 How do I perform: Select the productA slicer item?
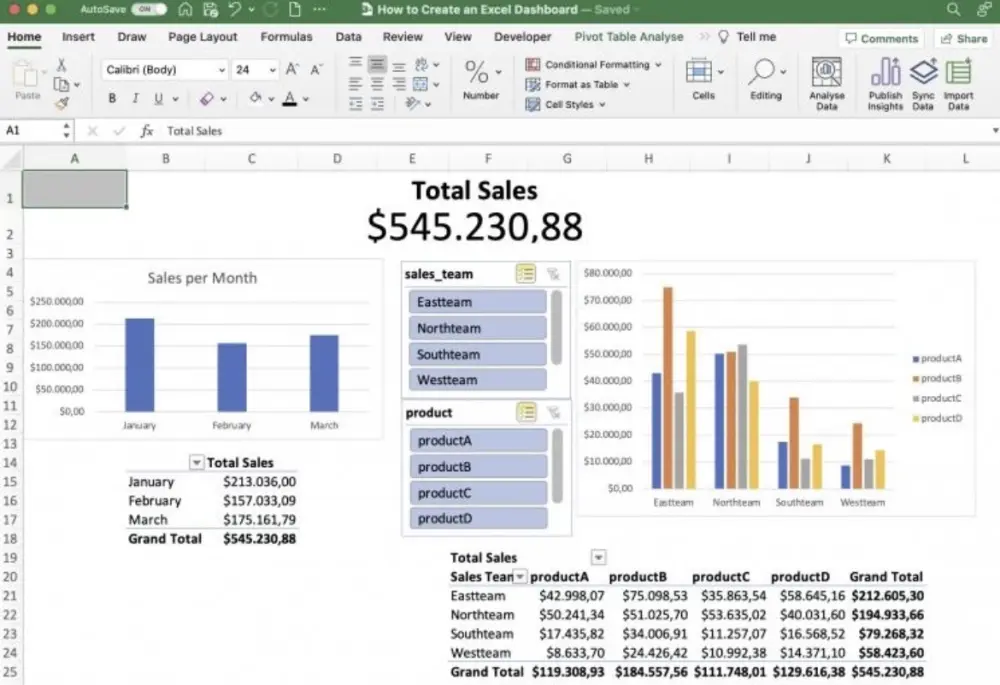click(478, 440)
